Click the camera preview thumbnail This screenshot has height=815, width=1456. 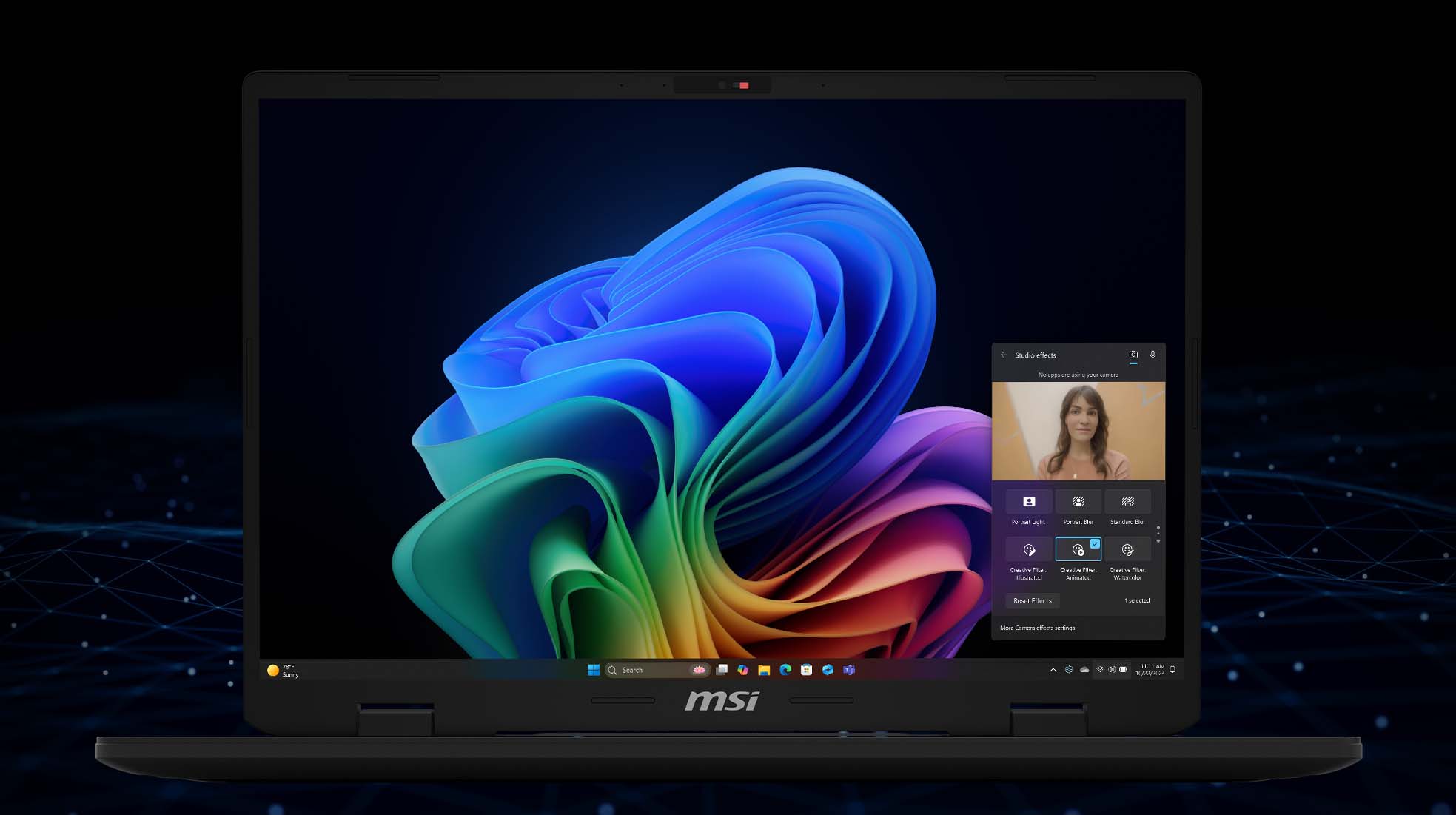click(1078, 431)
